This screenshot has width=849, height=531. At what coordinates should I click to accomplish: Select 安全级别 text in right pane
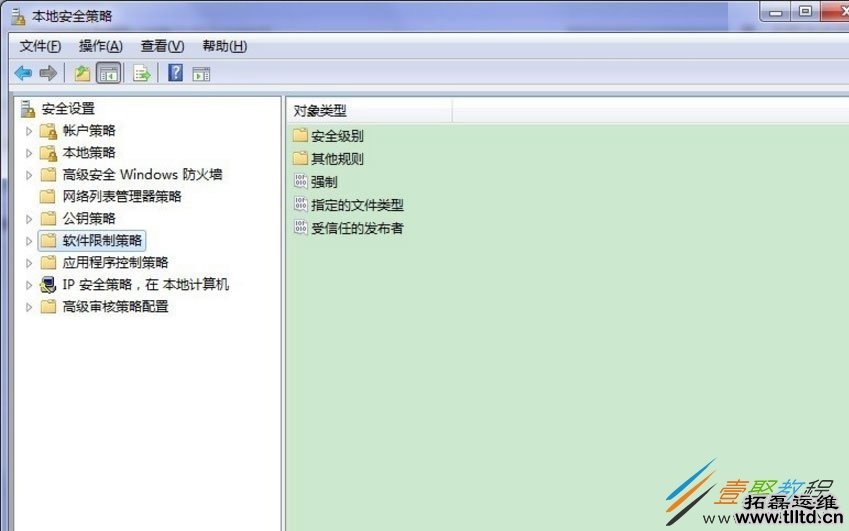coord(337,136)
